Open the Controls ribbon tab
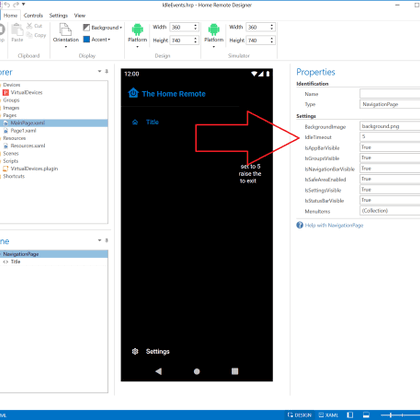Viewport: 420px width, 420px height. (33, 16)
